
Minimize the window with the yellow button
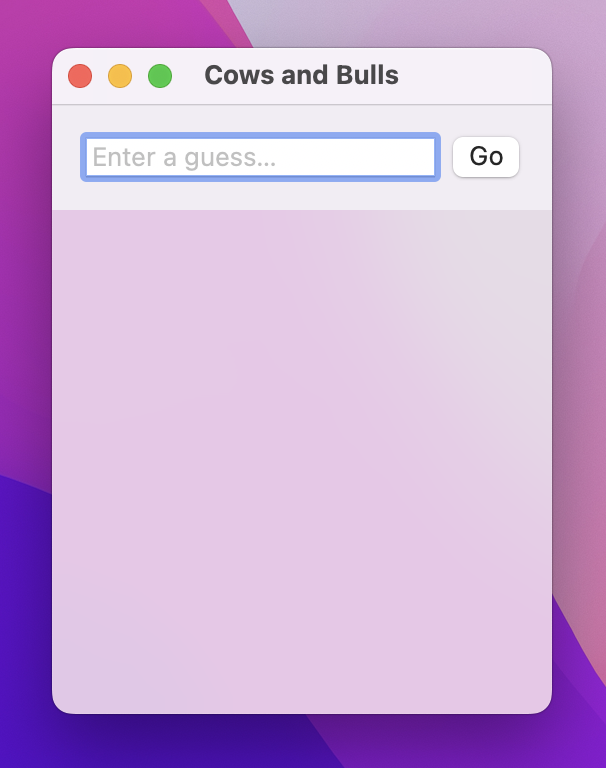[120, 76]
